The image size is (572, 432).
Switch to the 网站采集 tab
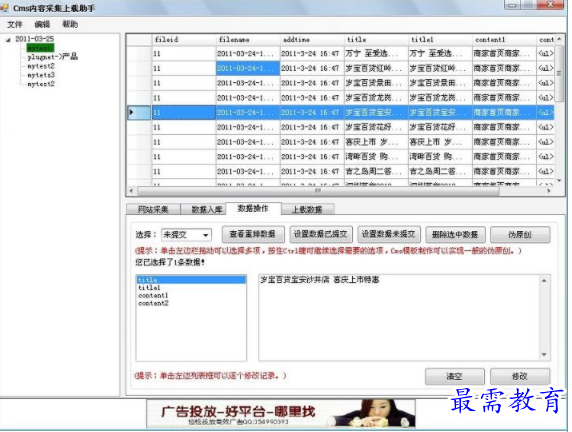click(153, 209)
